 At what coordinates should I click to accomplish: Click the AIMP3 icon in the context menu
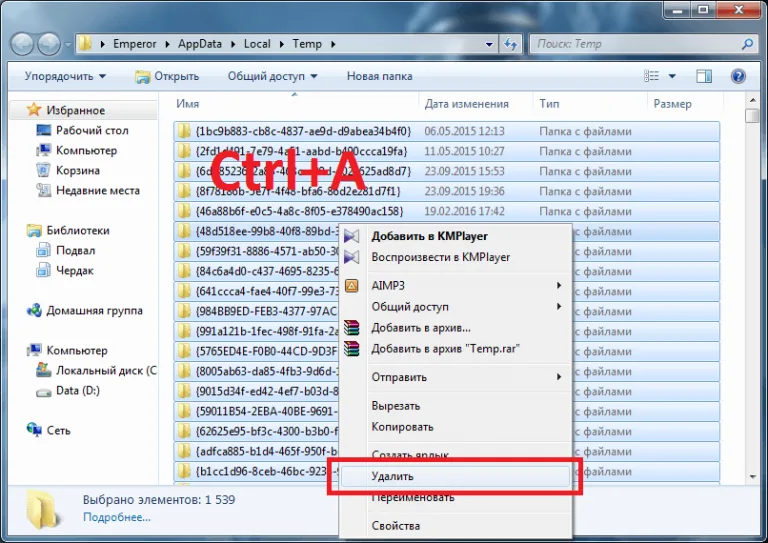pos(352,285)
